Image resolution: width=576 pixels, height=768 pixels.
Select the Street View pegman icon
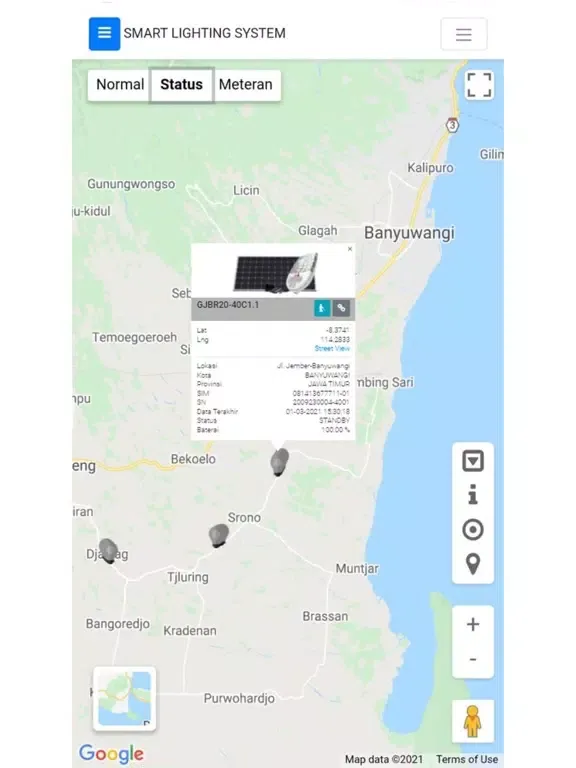pyautogui.click(x=473, y=721)
